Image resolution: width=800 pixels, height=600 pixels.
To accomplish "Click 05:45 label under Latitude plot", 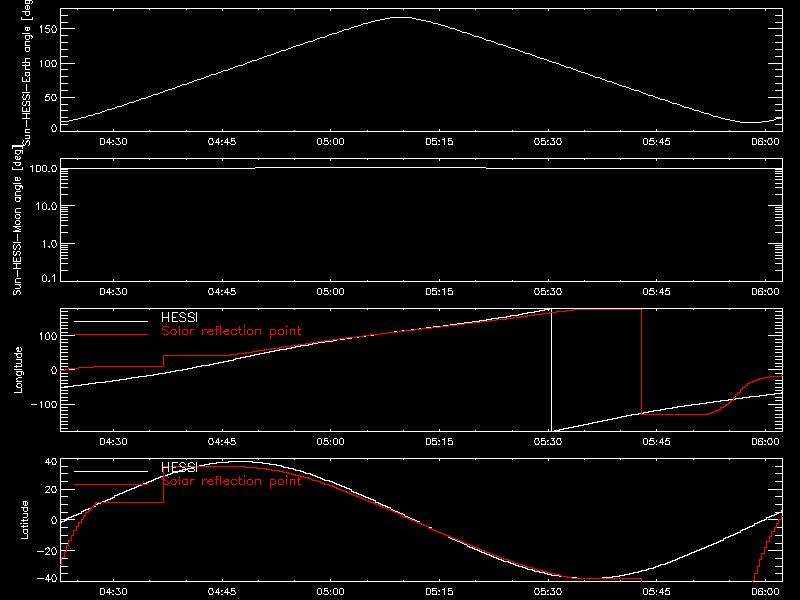I will [x=657, y=592].
